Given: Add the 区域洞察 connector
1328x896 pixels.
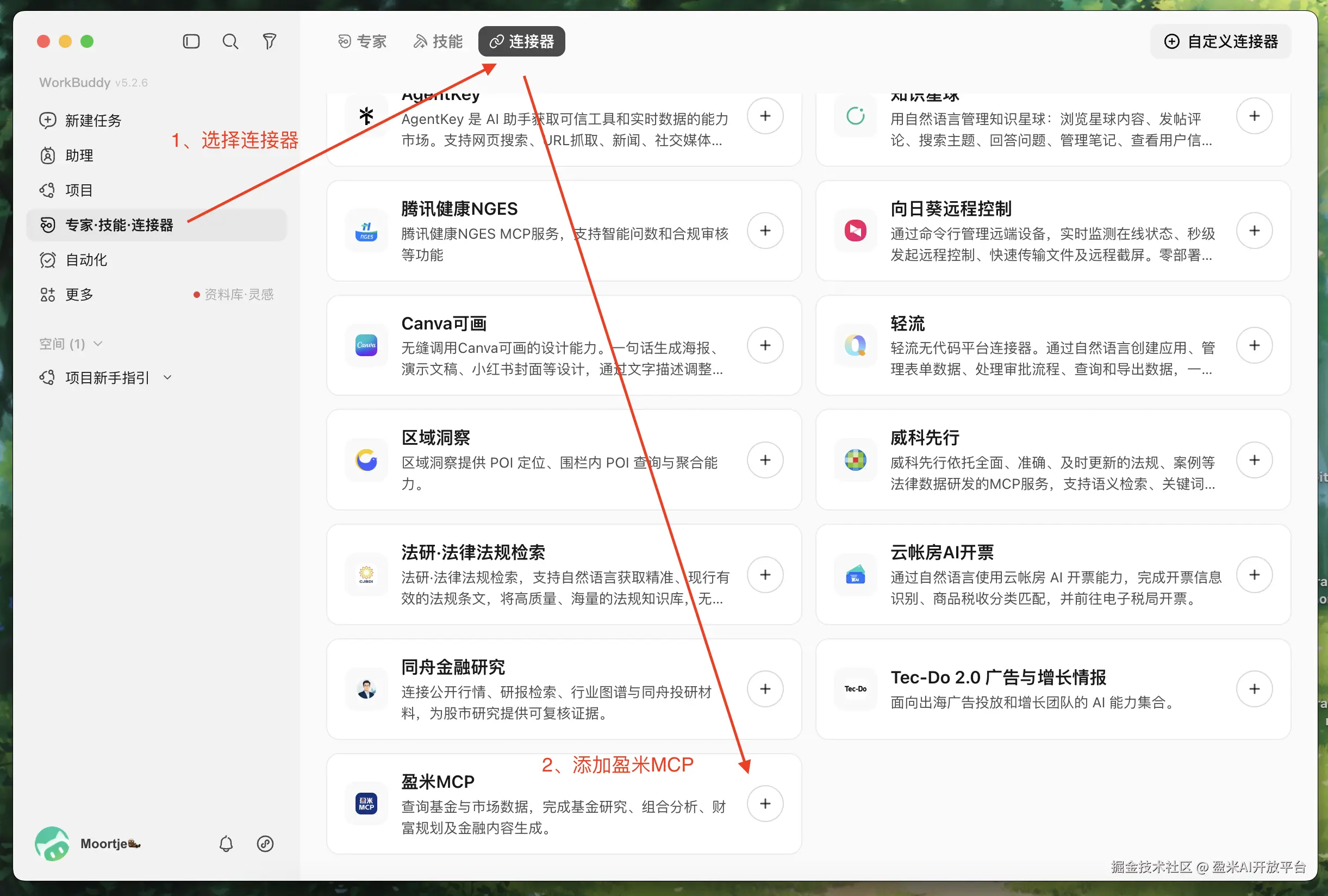Looking at the screenshot, I should click(x=765, y=460).
